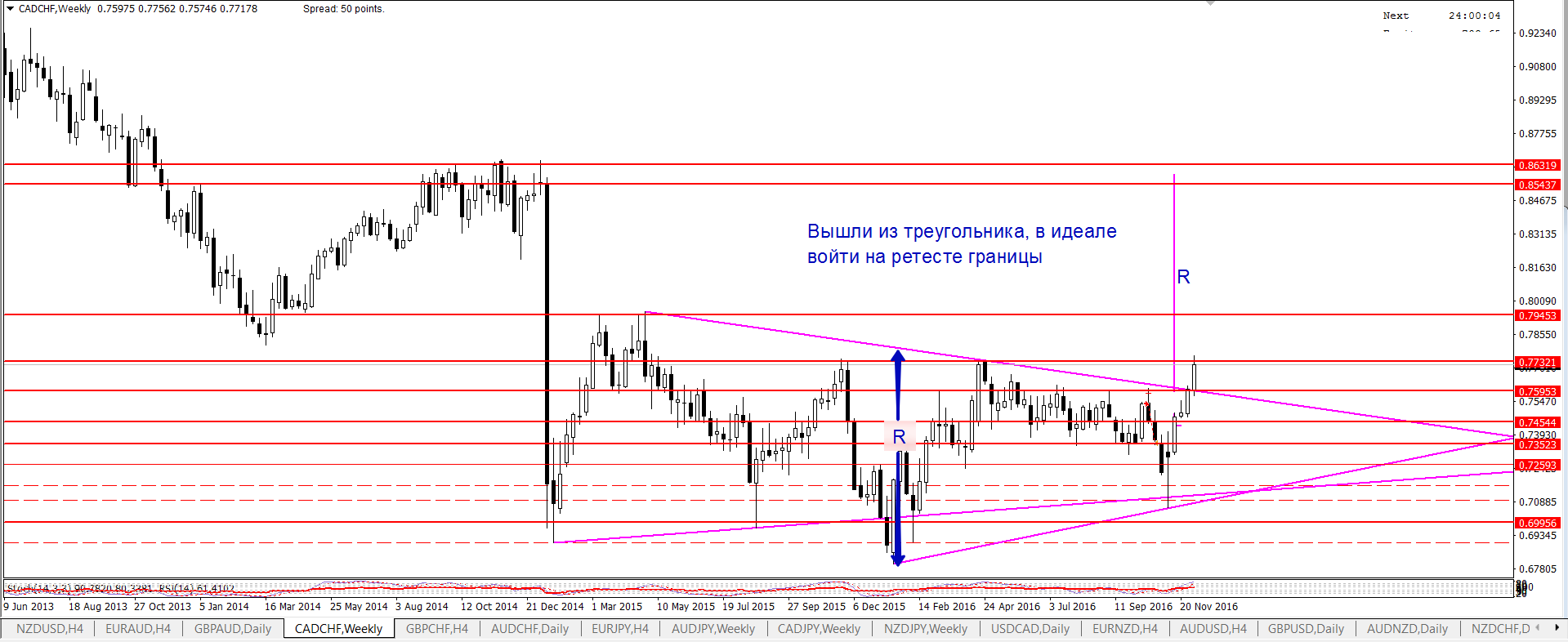Click the 0.79453 resistance price label
1568x642 pixels.
click(1538, 315)
